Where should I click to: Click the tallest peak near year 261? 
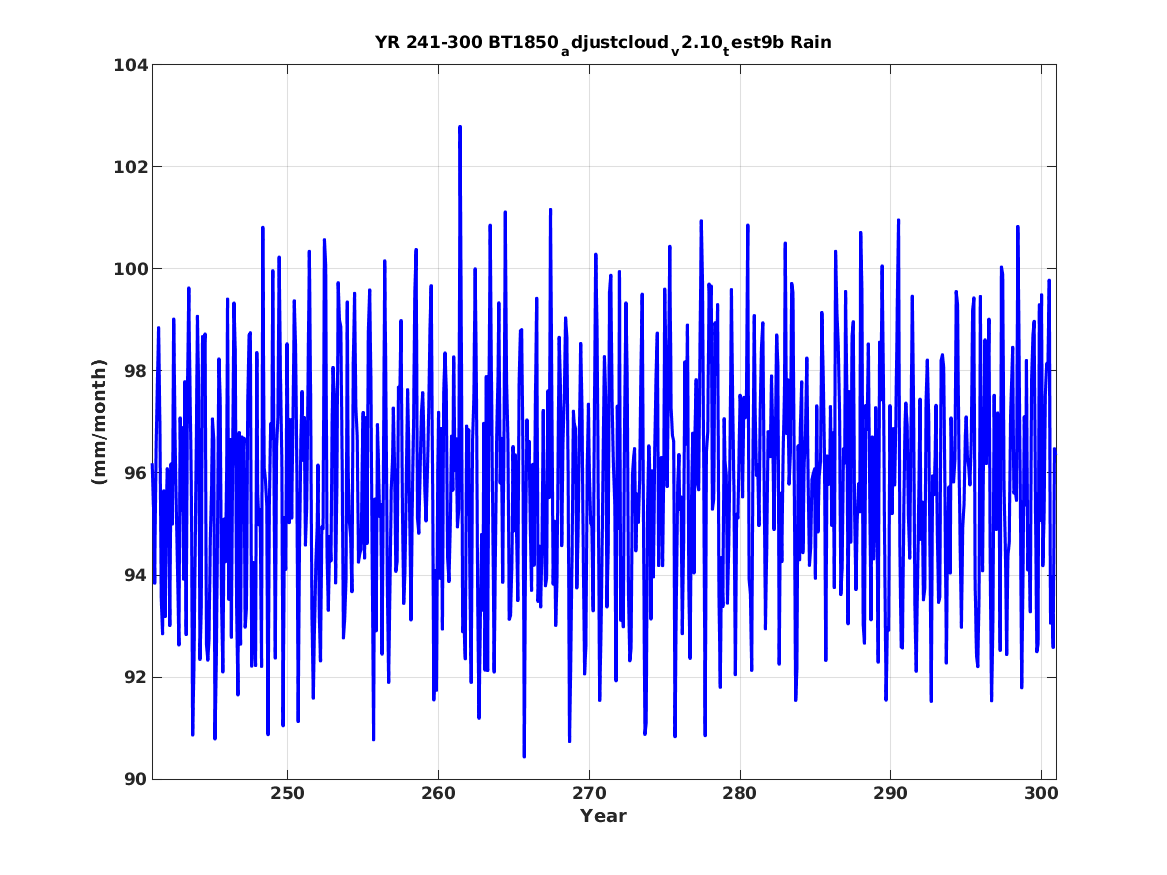click(460, 128)
